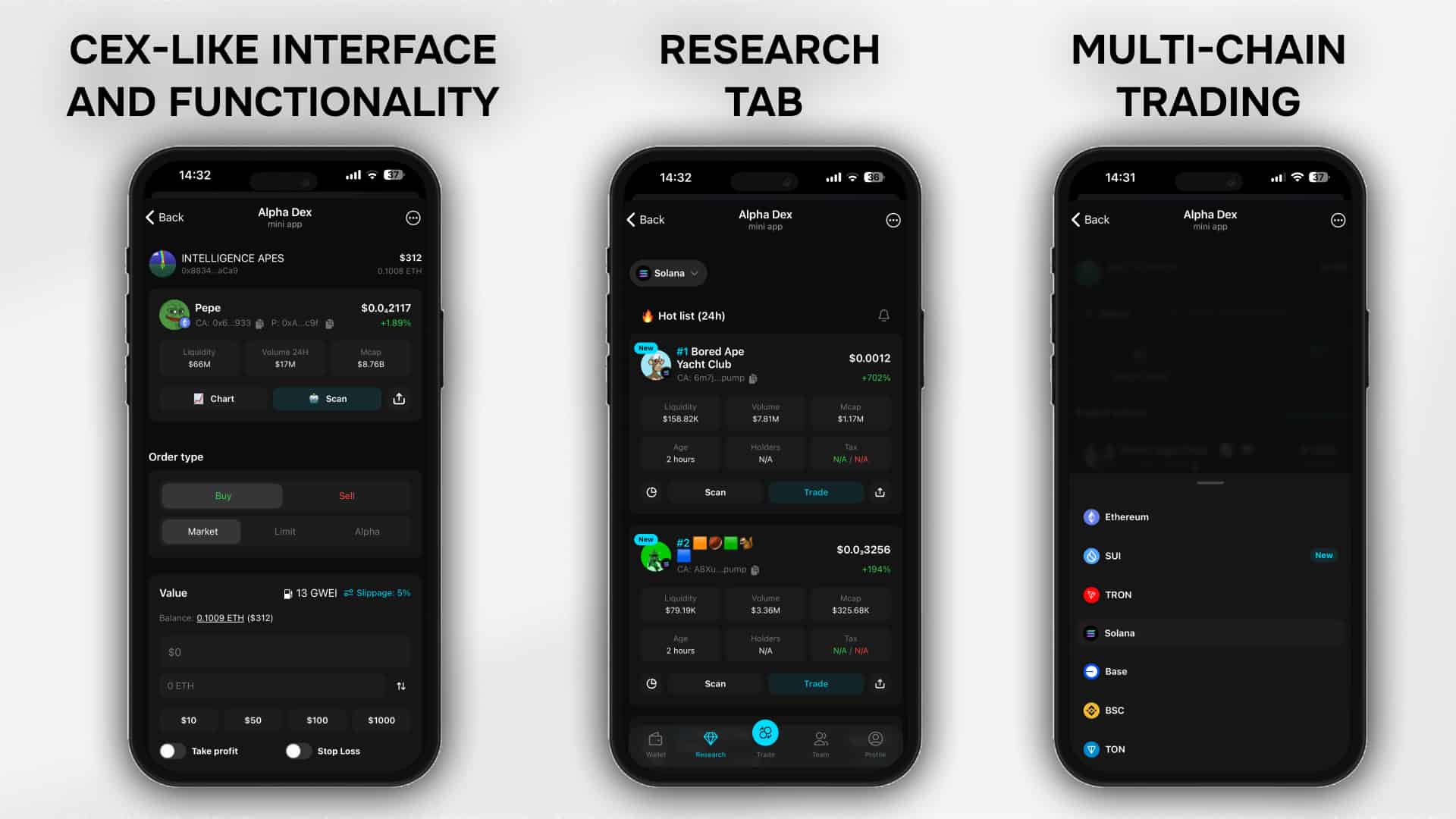Tap the clock/history icon next to Scan button
Viewport: 1456px width, 819px height.
point(651,491)
